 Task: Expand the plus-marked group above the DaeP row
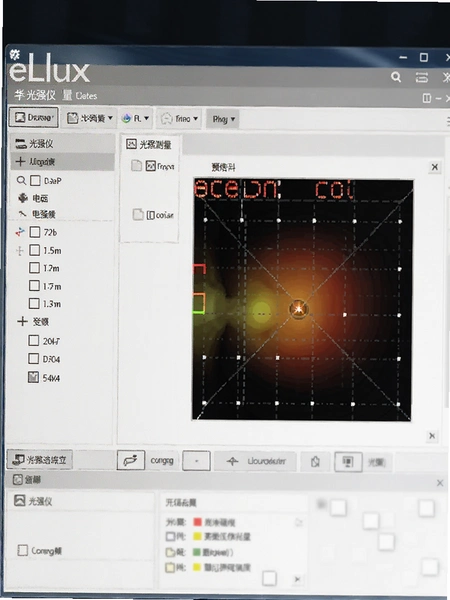(x=20, y=161)
